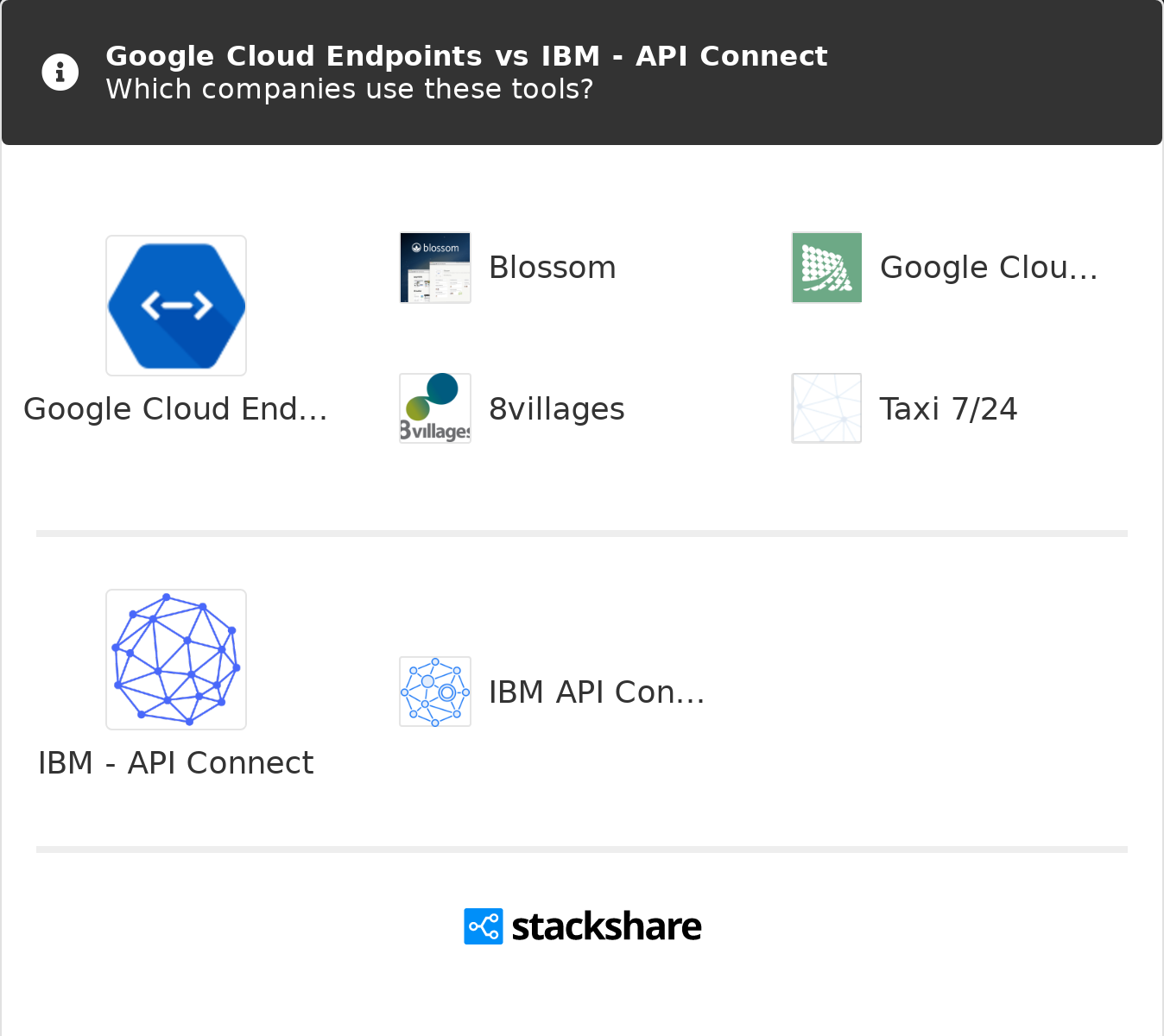Click the stackshare wordmark text
This screenshot has height=1036, width=1164.
click(x=606, y=927)
